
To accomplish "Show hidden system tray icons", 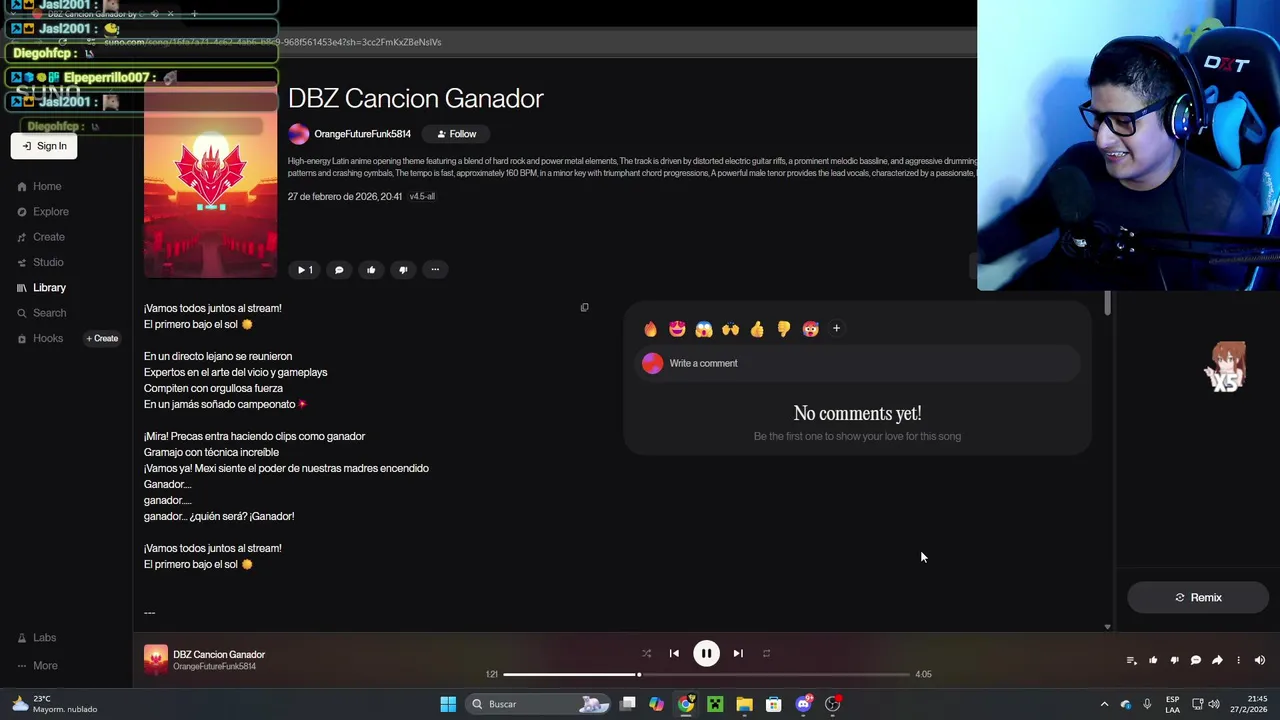I will (1104, 704).
